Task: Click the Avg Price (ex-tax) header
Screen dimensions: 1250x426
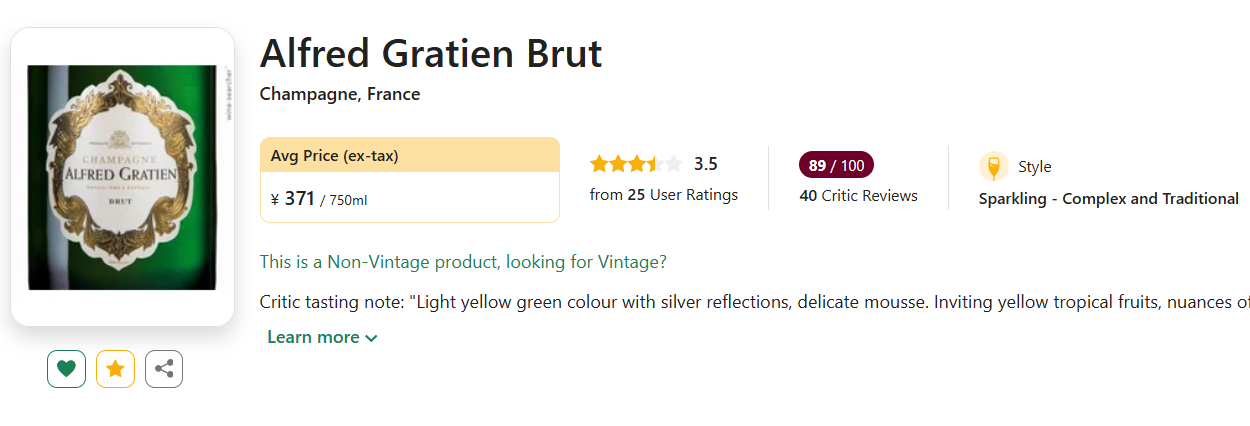Action: coord(335,156)
